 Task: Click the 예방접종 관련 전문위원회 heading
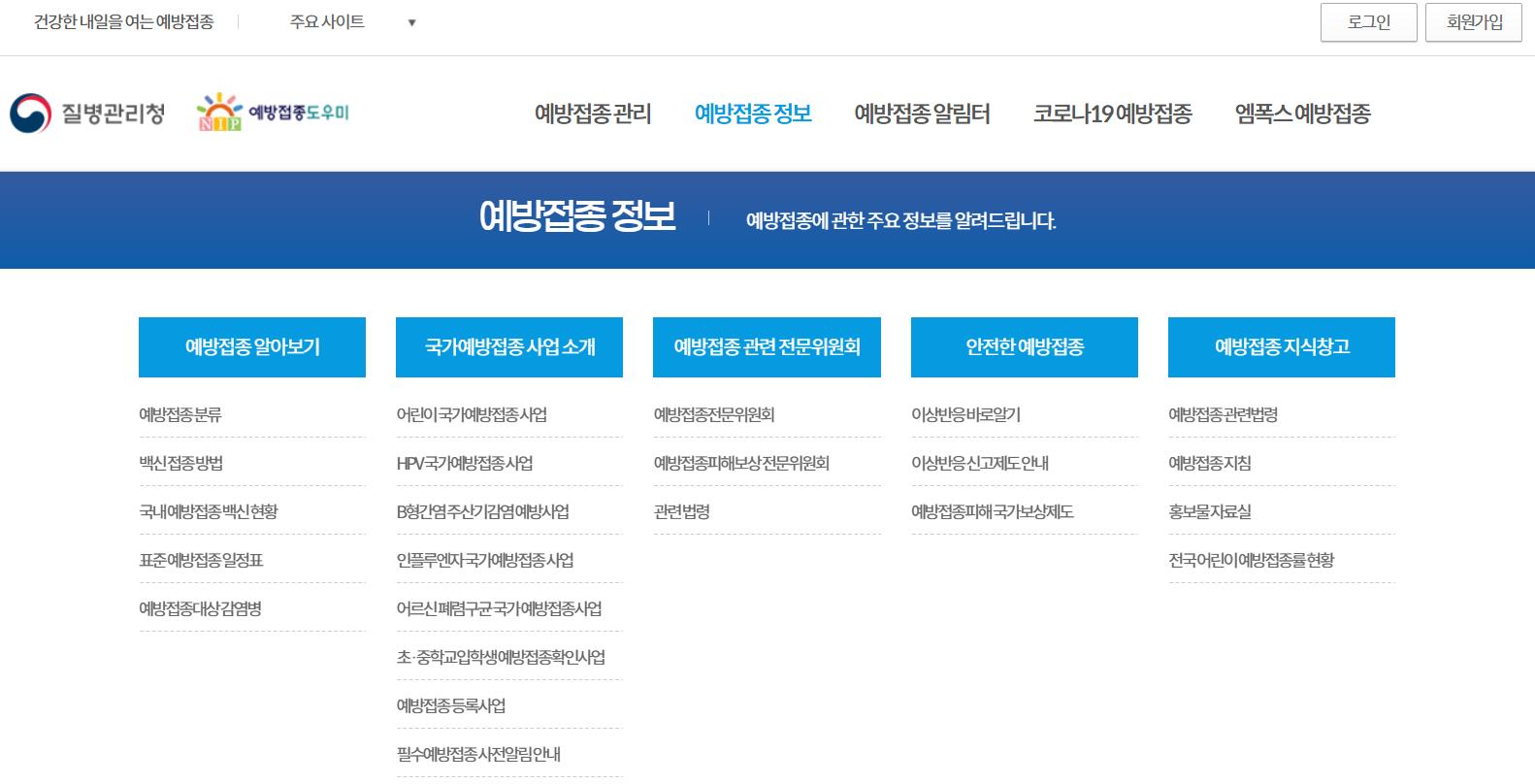(767, 347)
